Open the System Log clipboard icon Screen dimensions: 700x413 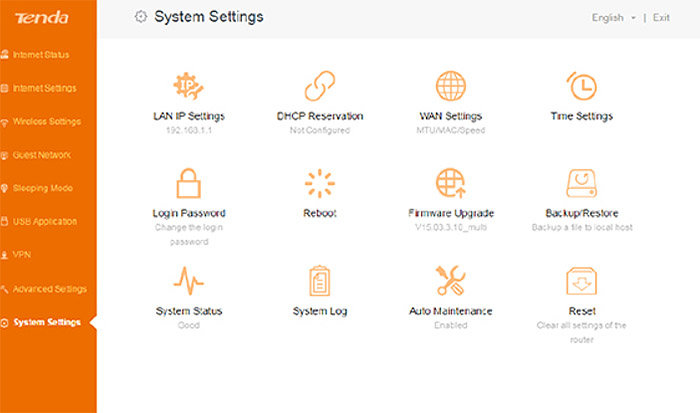320,281
